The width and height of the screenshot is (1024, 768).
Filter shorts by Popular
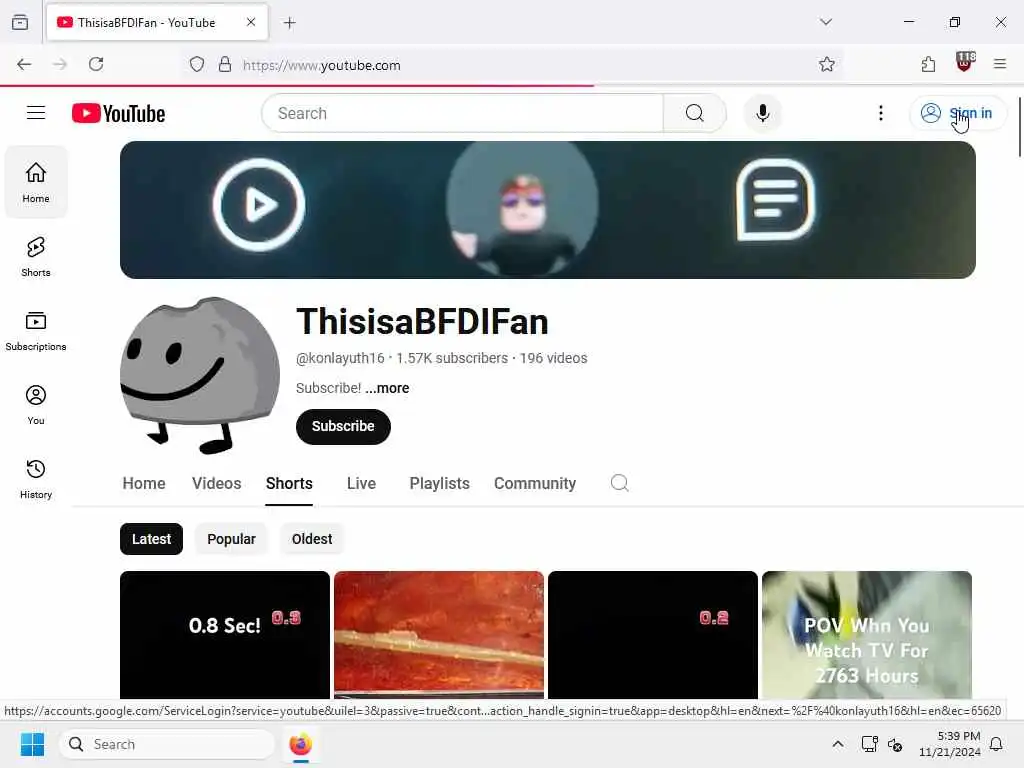[x=231, y=539]
